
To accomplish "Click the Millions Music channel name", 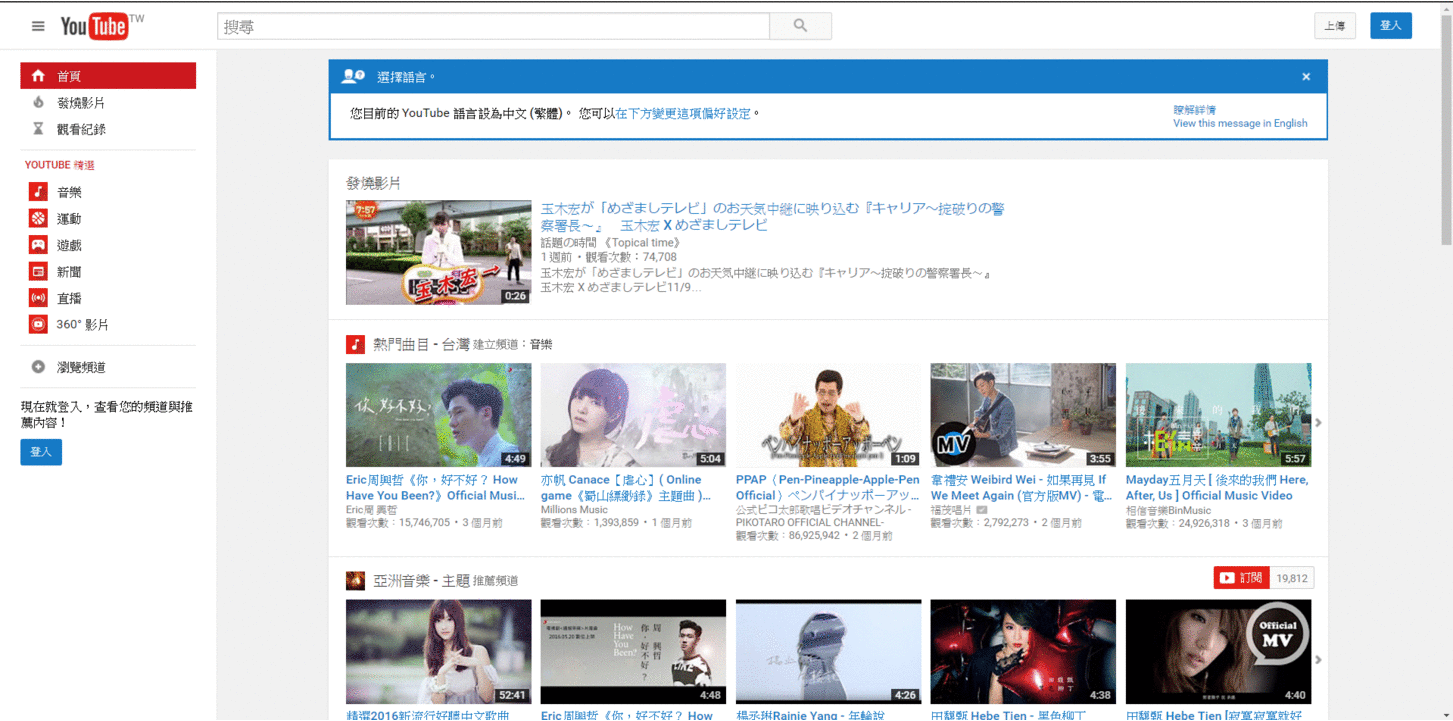I will pos(574,510).
